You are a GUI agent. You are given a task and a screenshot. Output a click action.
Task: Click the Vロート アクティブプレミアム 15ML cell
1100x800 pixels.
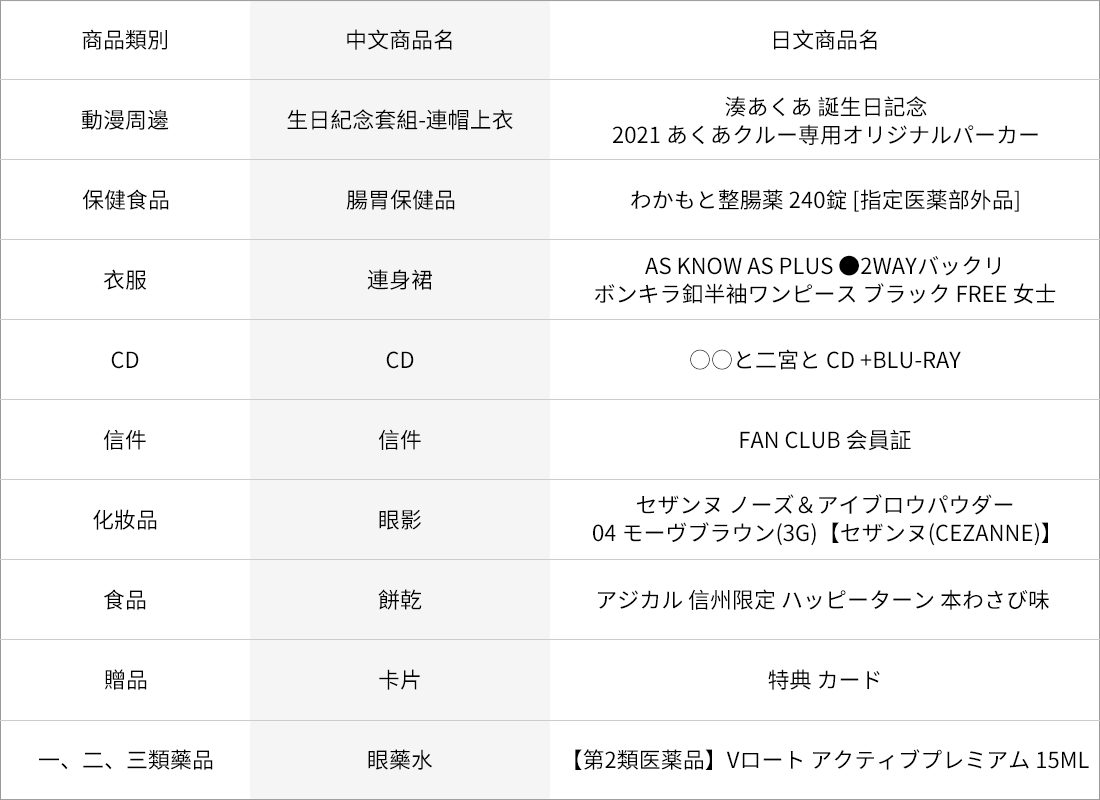coord(824,760)
